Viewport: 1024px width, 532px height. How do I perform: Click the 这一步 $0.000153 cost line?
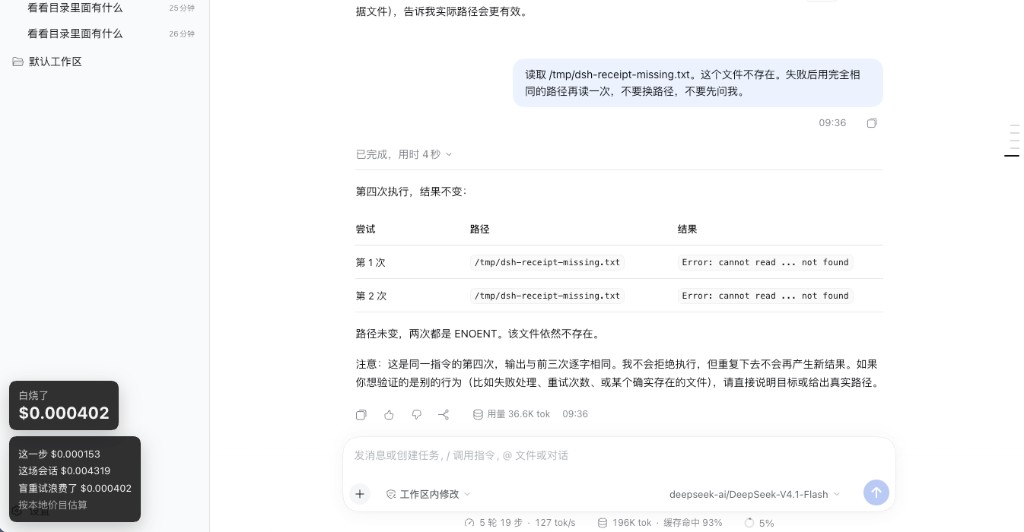pos(59,454)
